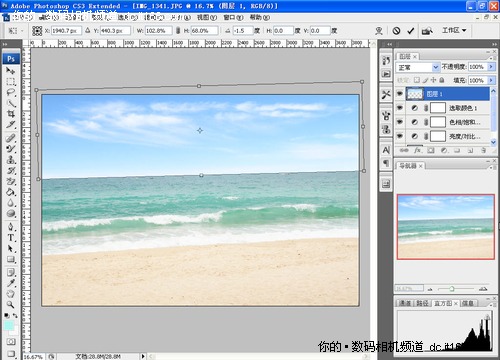Swap foreground and background colors

(x=15, y=315)
